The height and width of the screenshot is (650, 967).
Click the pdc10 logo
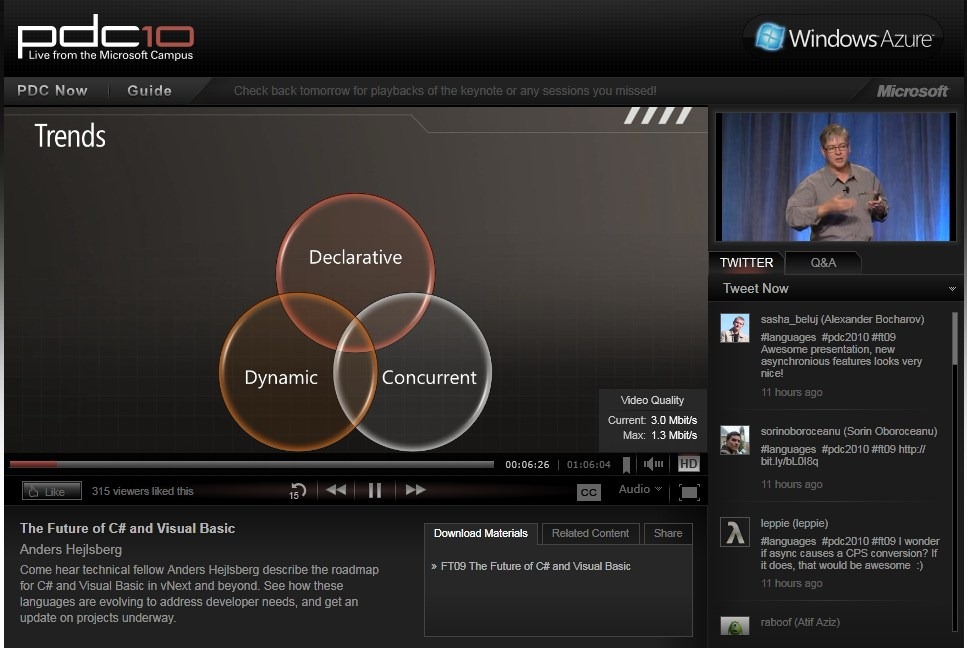coord(105,37)
